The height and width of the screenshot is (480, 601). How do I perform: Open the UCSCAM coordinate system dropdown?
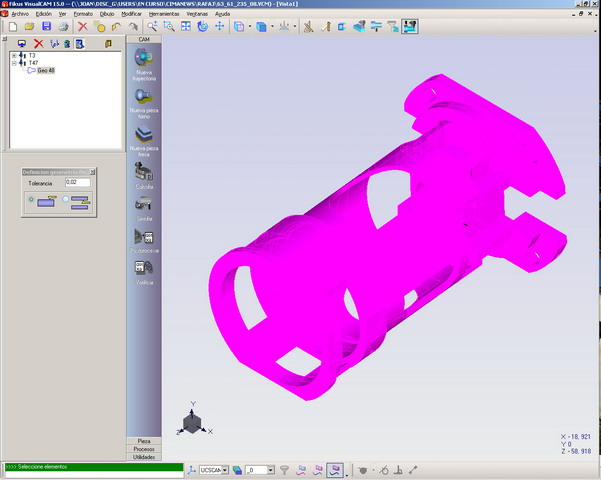click(x=226, y=469)
